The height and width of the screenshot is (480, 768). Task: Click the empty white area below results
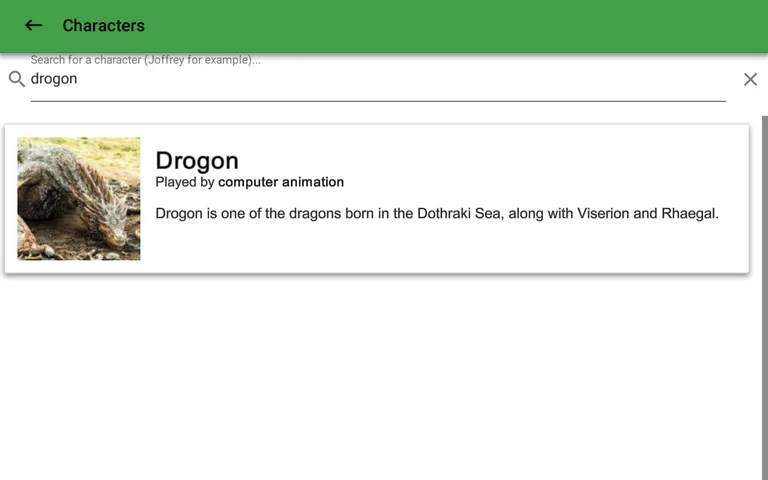tap(380, 380)
